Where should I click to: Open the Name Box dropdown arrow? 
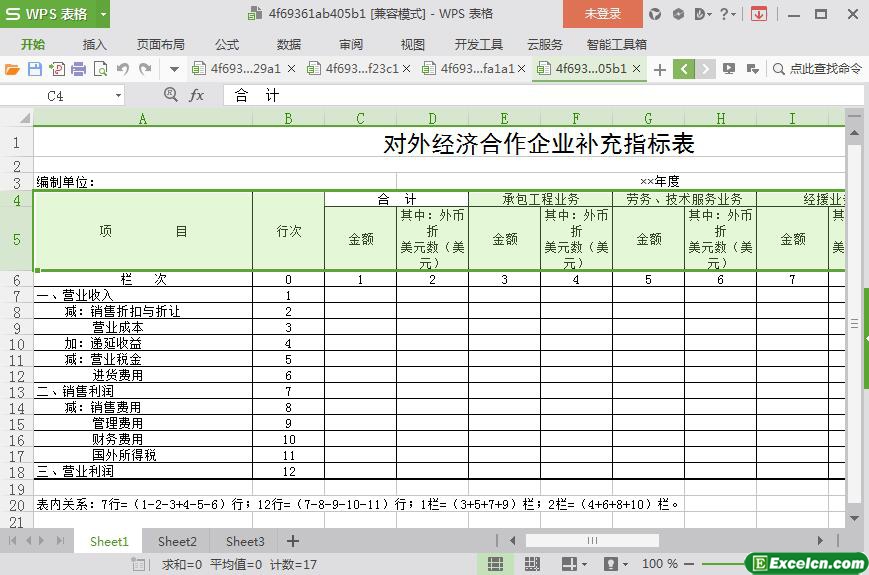[118, 96]
